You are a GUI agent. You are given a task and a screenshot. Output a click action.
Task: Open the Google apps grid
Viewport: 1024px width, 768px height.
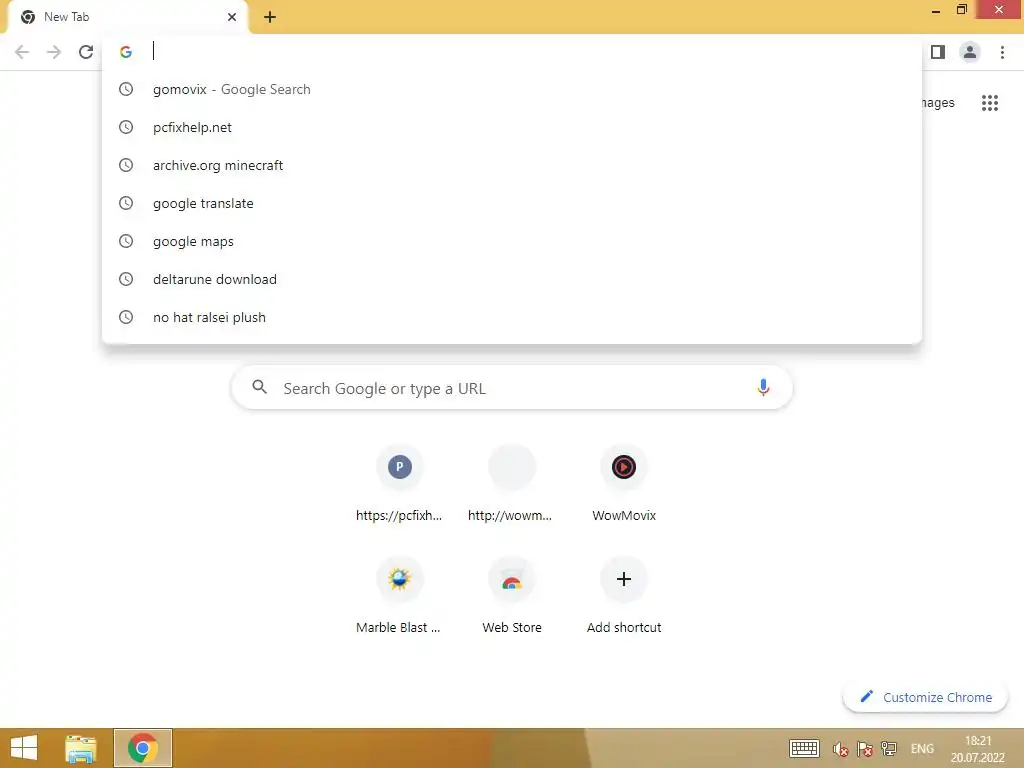click(x=989, y=103)
